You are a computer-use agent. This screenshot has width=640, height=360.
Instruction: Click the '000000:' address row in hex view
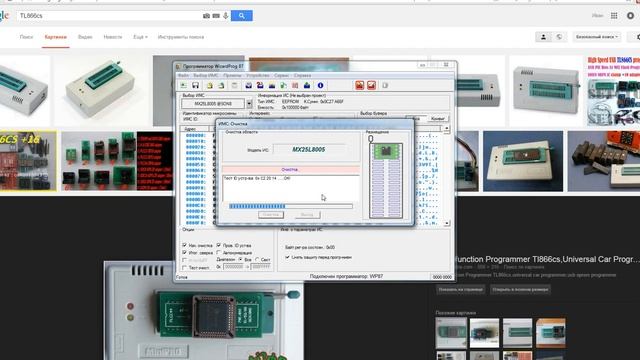point(196,136)
